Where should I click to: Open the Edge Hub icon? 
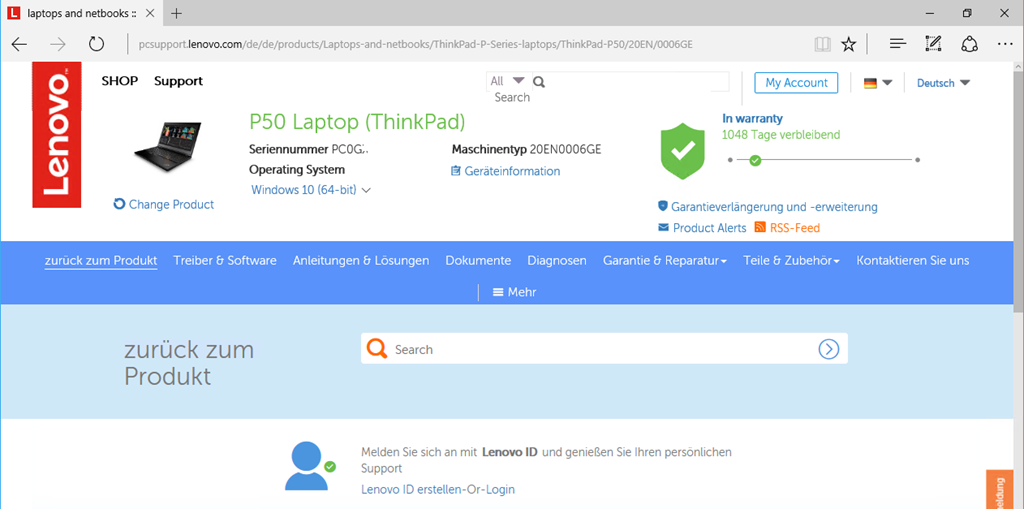coord(897,44)
